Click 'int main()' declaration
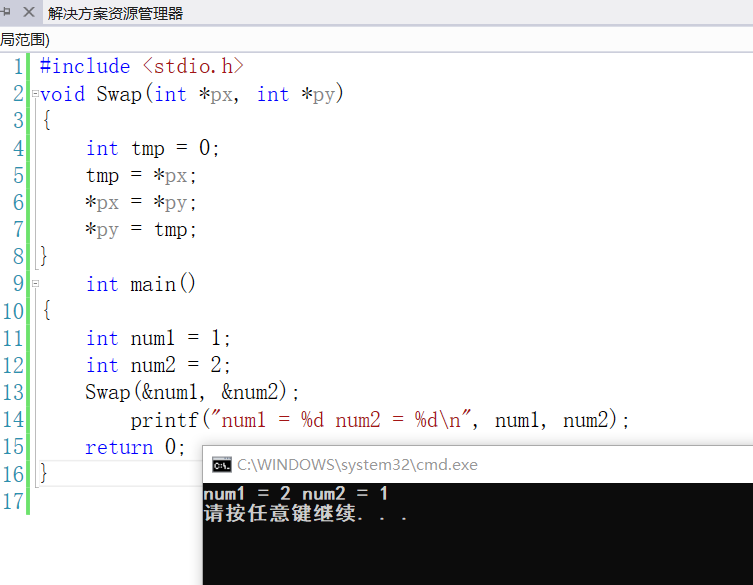 [x=141, y=284]
